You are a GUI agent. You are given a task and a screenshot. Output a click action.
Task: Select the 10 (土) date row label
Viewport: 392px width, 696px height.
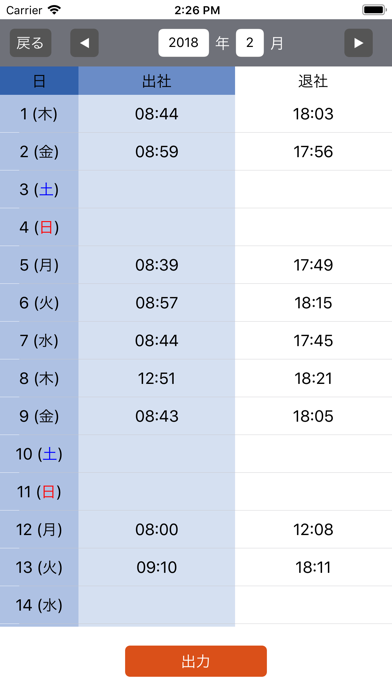click(39, 454)
